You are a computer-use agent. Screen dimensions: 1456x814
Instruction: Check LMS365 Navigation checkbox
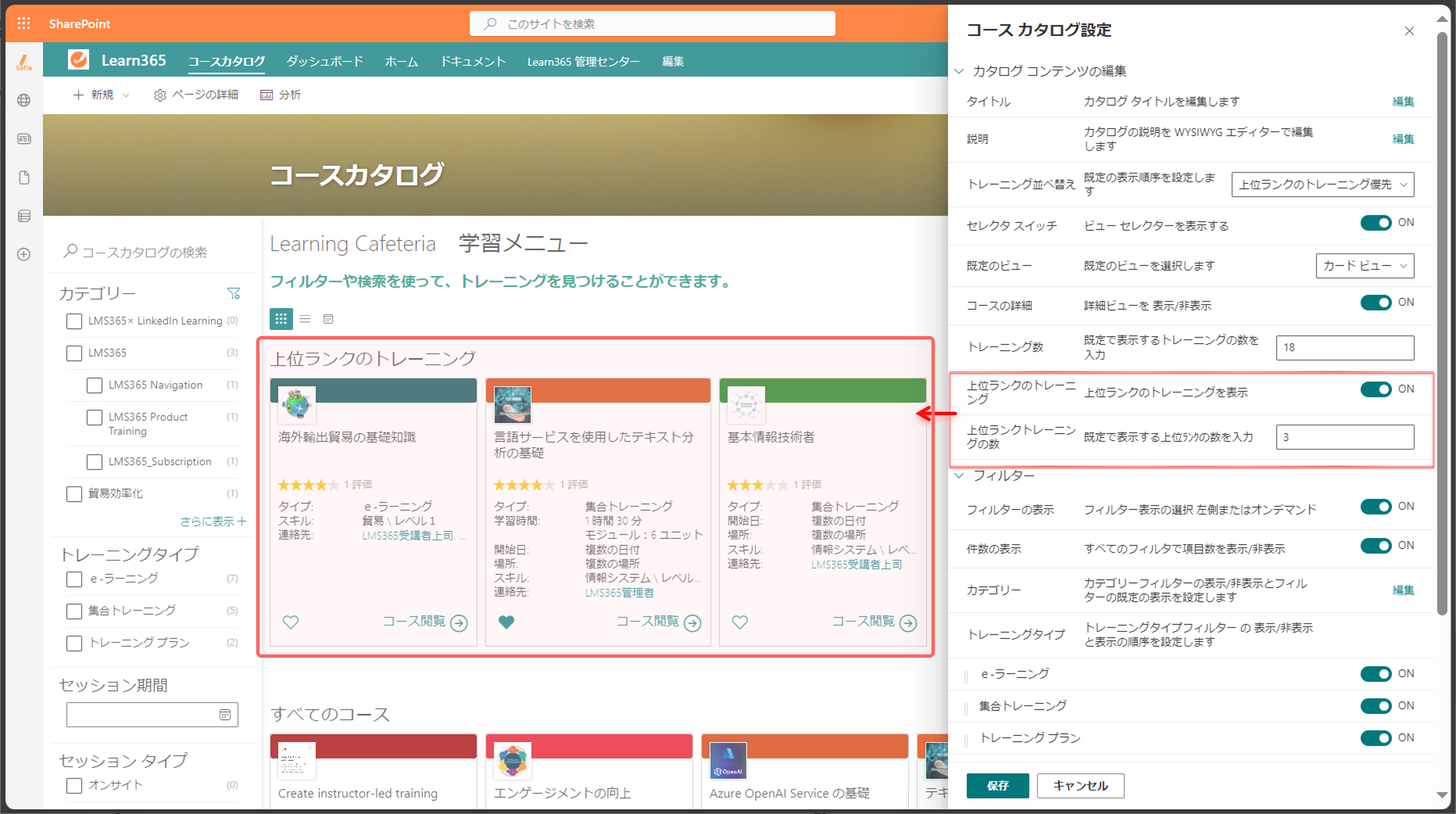pyautogui.click(x=94, y=386)
